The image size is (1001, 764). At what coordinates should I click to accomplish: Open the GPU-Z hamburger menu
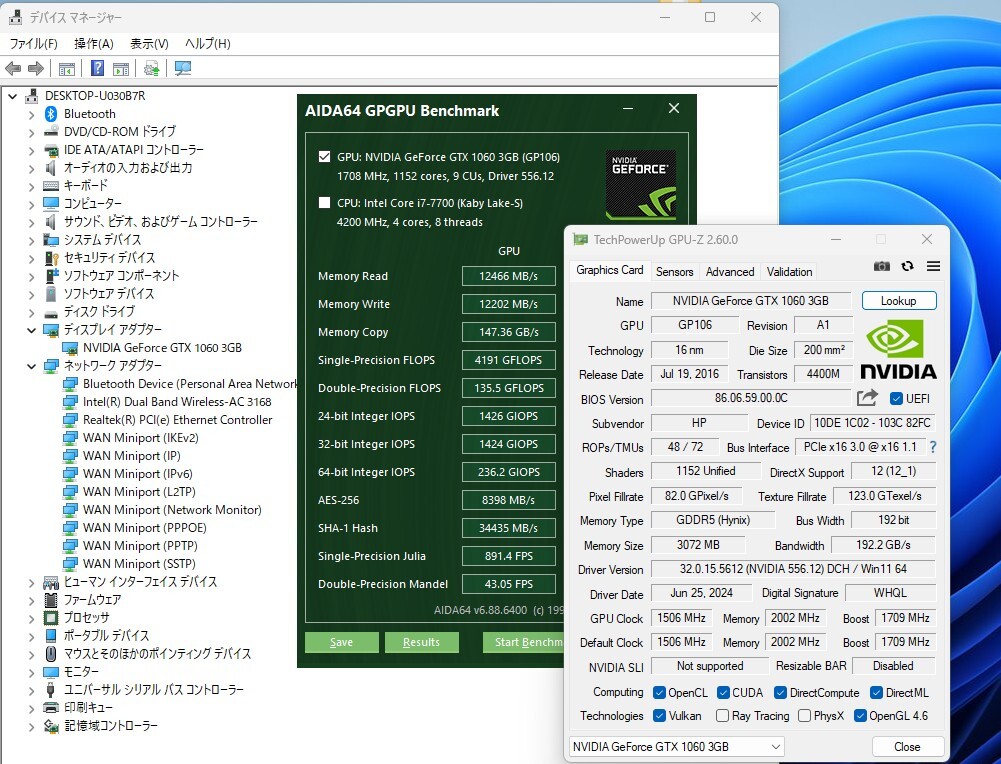pos(933,266)
